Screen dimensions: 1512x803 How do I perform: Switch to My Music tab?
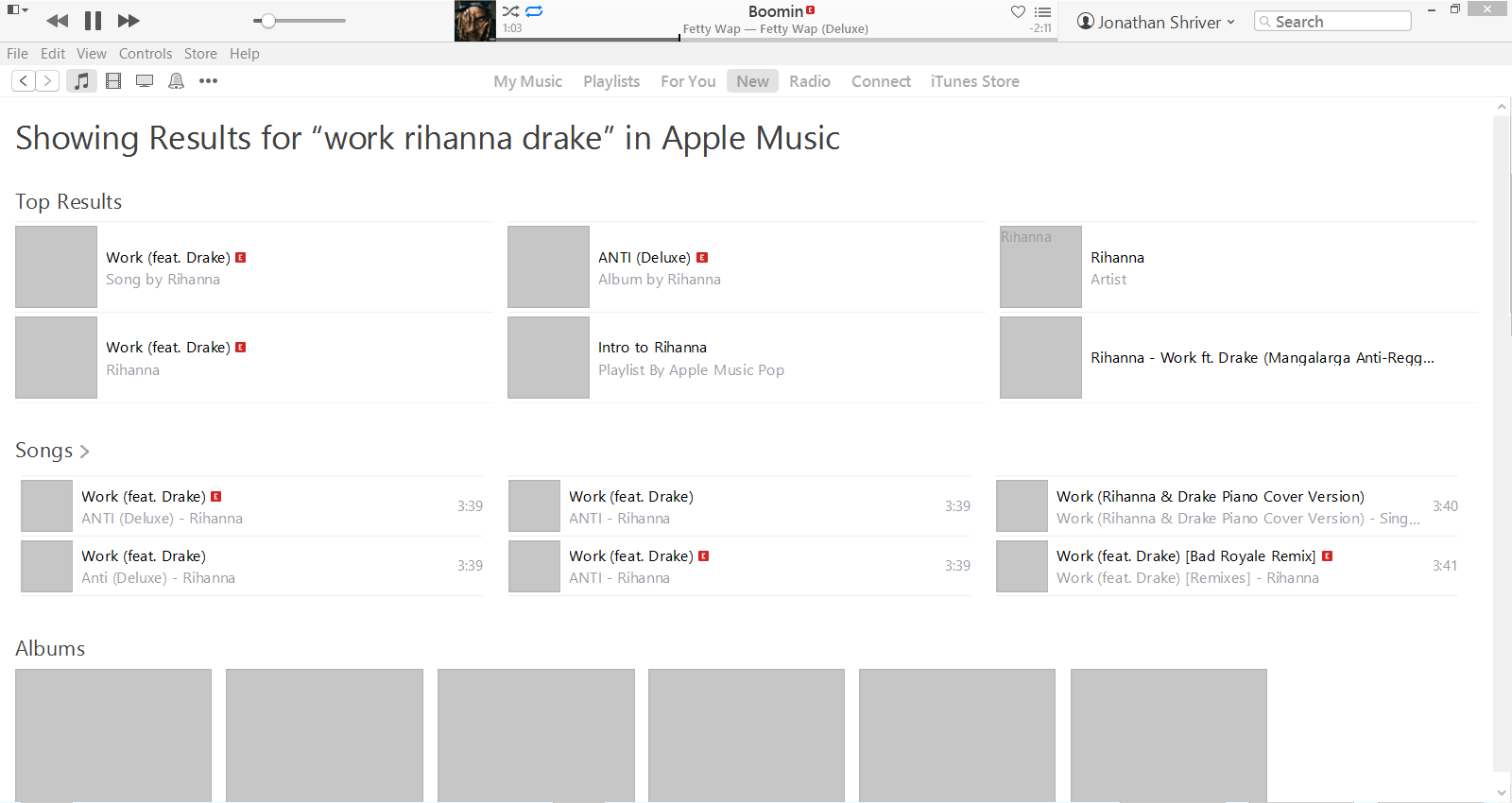click(x=527, y=81)
